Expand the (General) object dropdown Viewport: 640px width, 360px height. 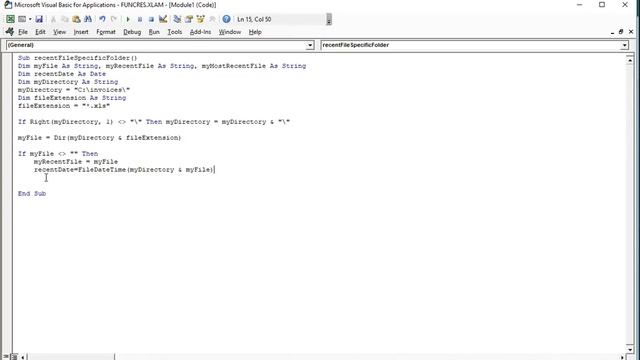[310, 45]
